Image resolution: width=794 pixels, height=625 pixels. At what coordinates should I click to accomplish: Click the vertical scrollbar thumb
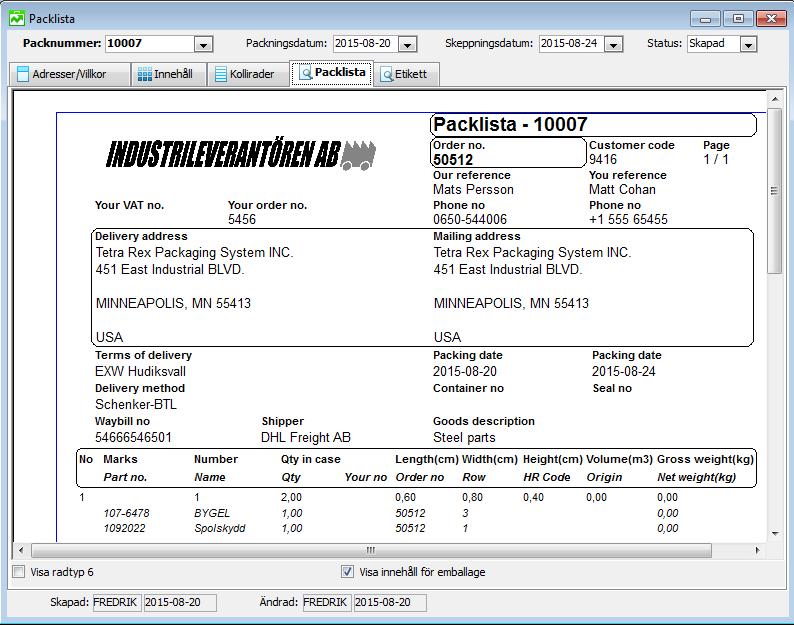pos(775,190)
